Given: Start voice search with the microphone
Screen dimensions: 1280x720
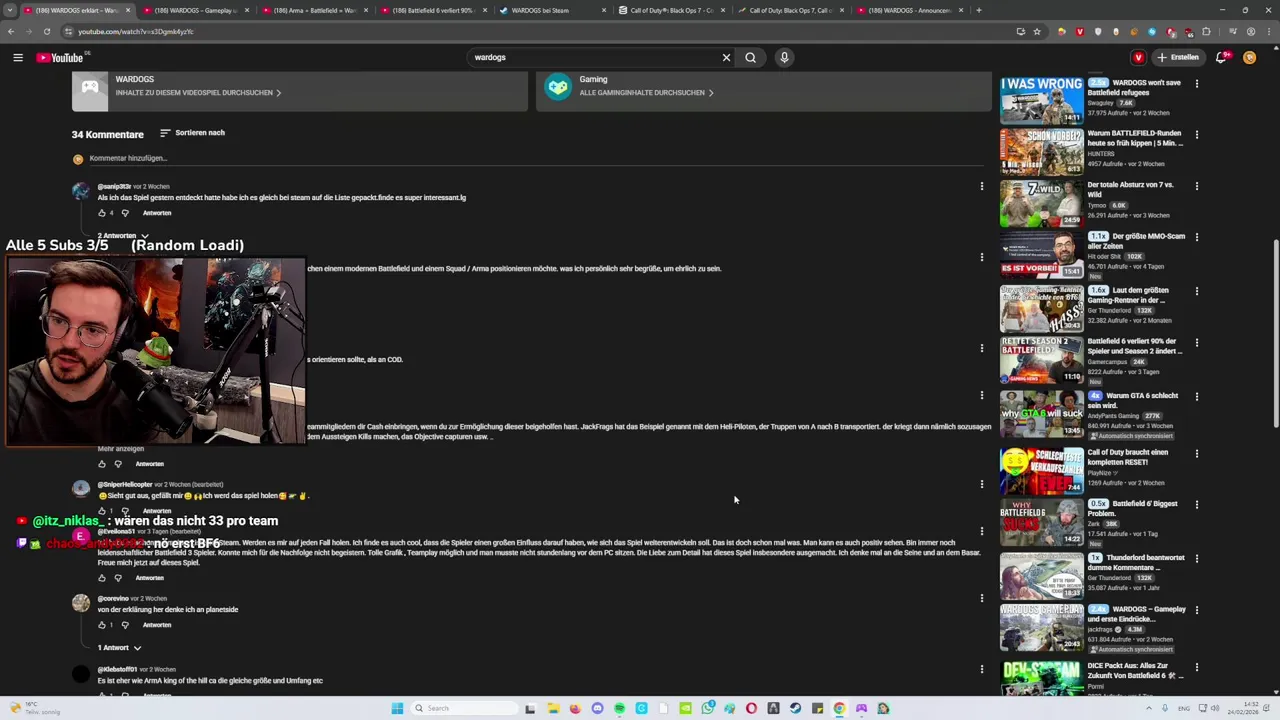Looking at the screenshot, I should 784,57.
